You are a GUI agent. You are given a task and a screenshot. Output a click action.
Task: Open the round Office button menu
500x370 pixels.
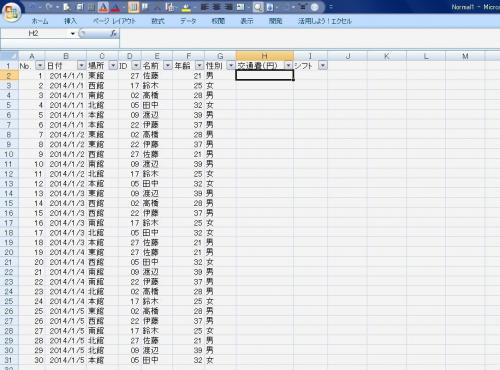pyautogui.click(x=11, y=12)
